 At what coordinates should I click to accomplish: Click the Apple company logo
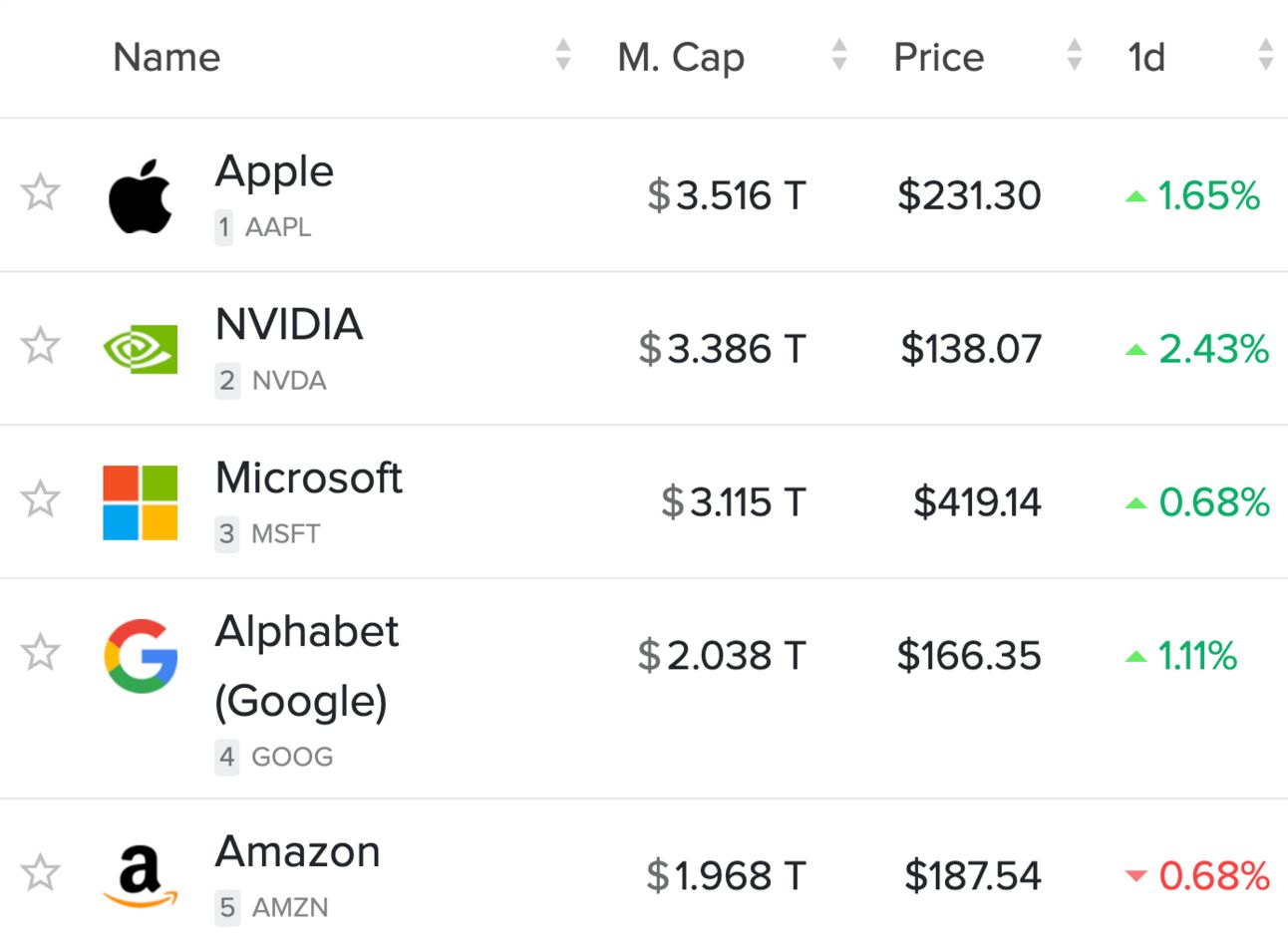click(140, 196)
